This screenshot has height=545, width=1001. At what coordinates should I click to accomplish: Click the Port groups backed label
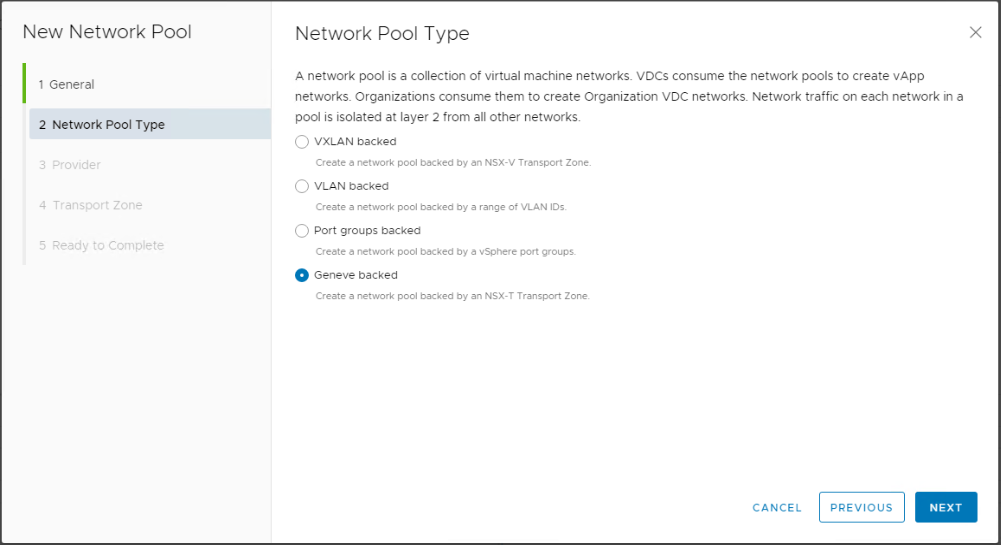point(367,230)
